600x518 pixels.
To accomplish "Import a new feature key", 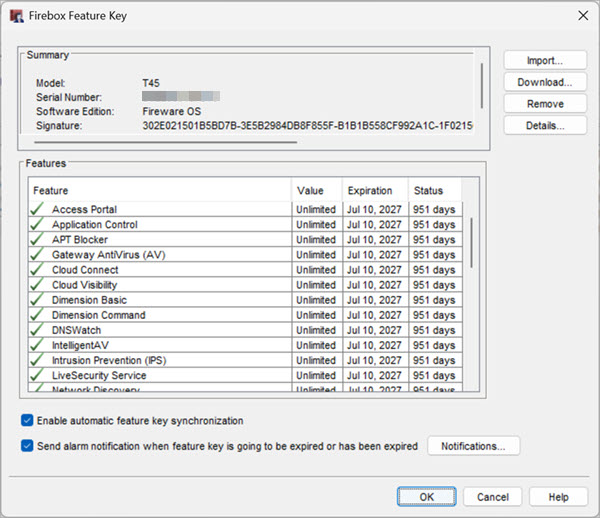I will (x=544, y=61).
